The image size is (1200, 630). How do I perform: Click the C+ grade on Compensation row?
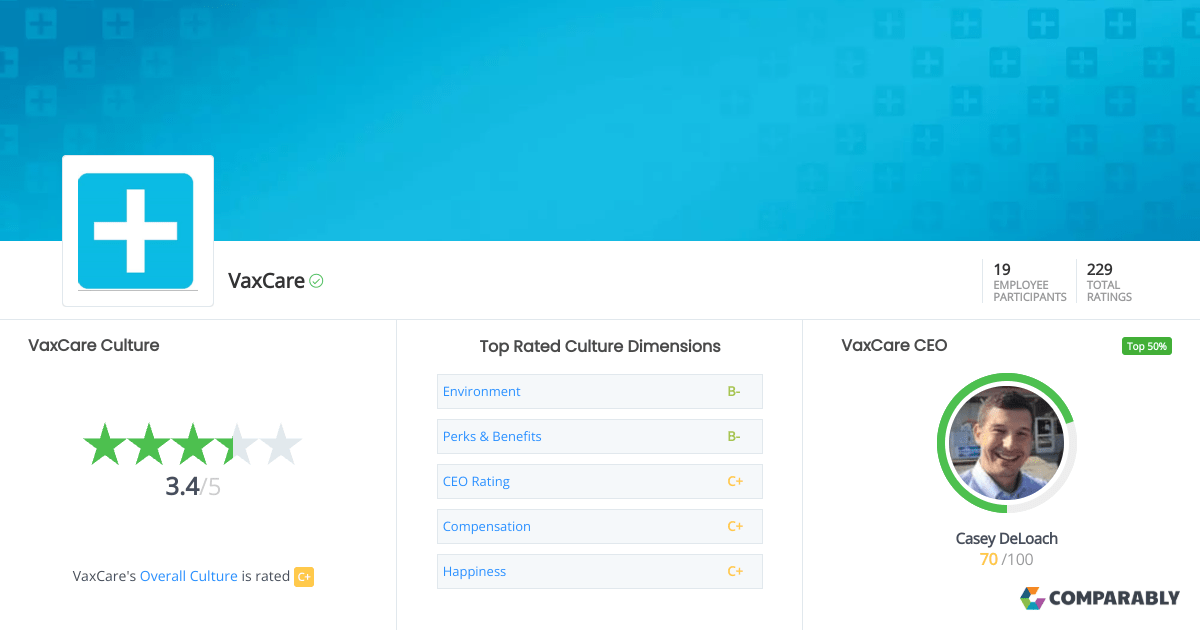tap(735, 526)
